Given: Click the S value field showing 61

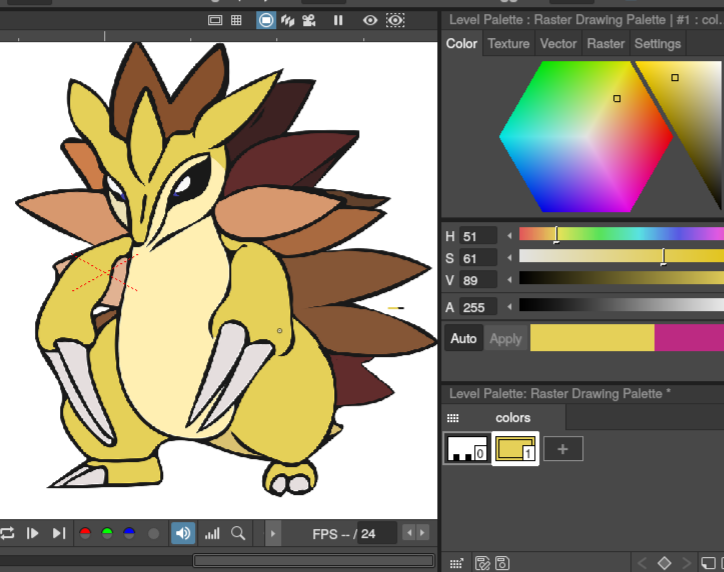Looking at the screenshot, I should coord(479,258).
